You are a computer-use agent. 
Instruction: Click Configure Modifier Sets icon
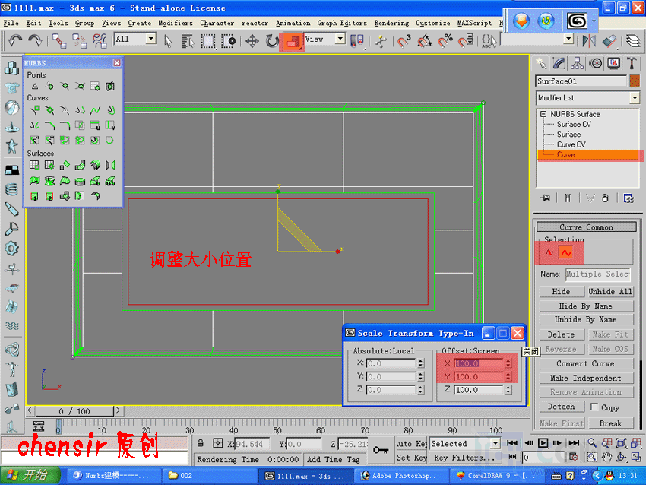[x=628, y=199]
